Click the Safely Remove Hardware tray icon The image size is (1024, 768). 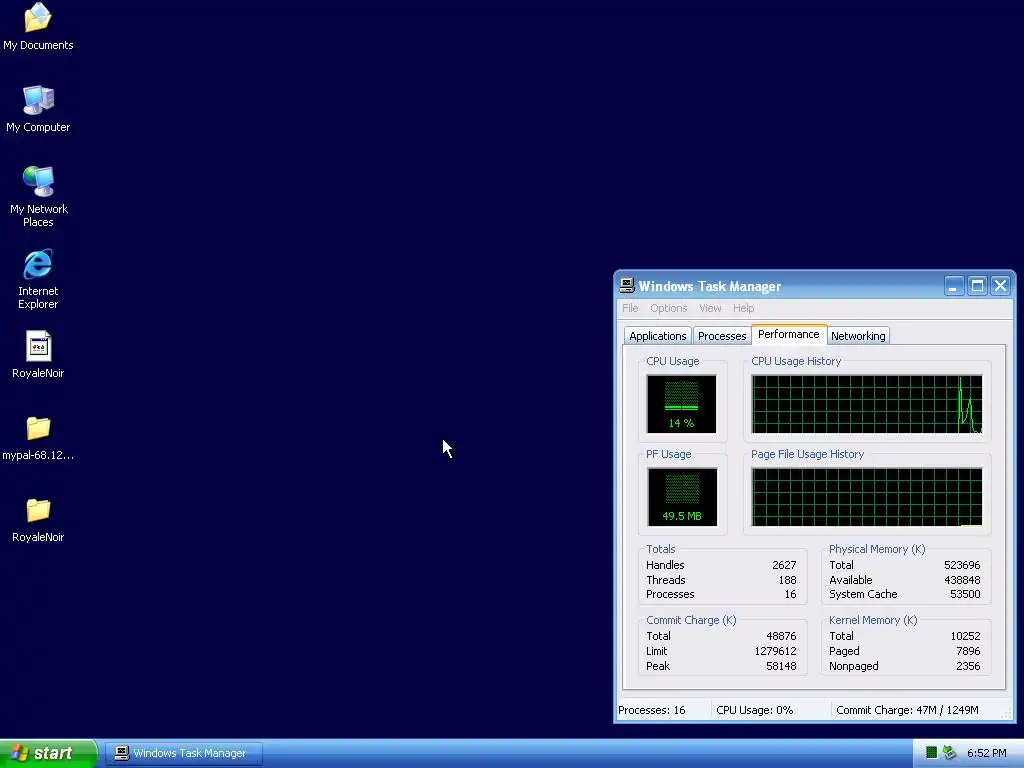coord(950,753)
